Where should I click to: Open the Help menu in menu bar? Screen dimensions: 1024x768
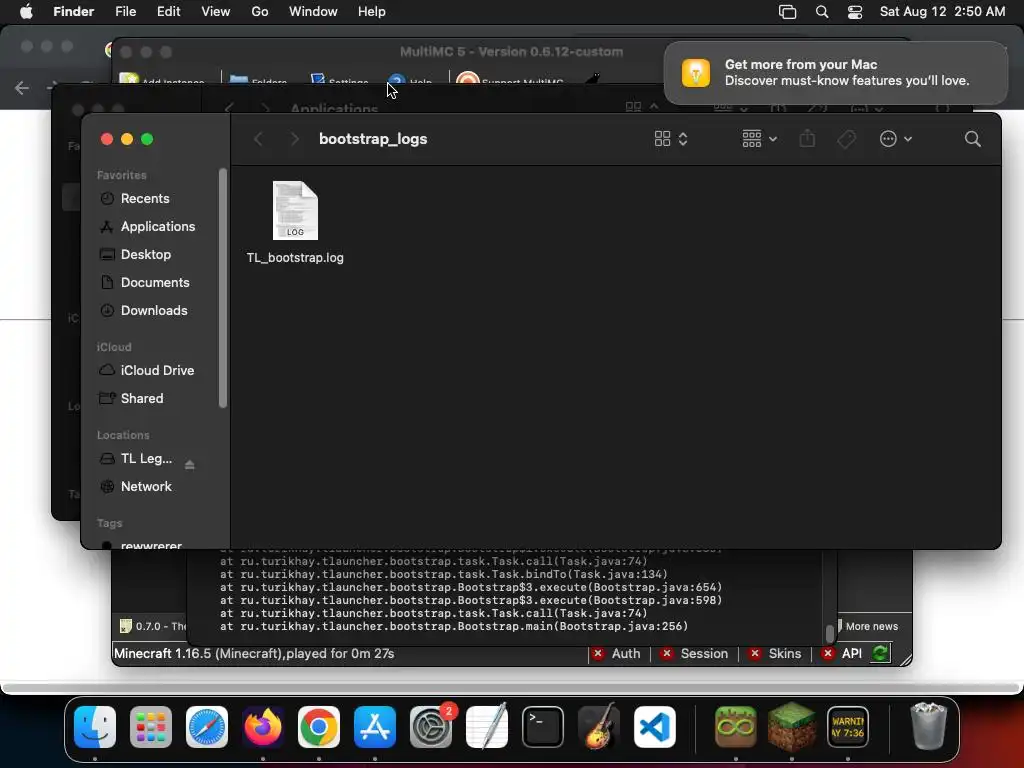[x=372, y=12]
